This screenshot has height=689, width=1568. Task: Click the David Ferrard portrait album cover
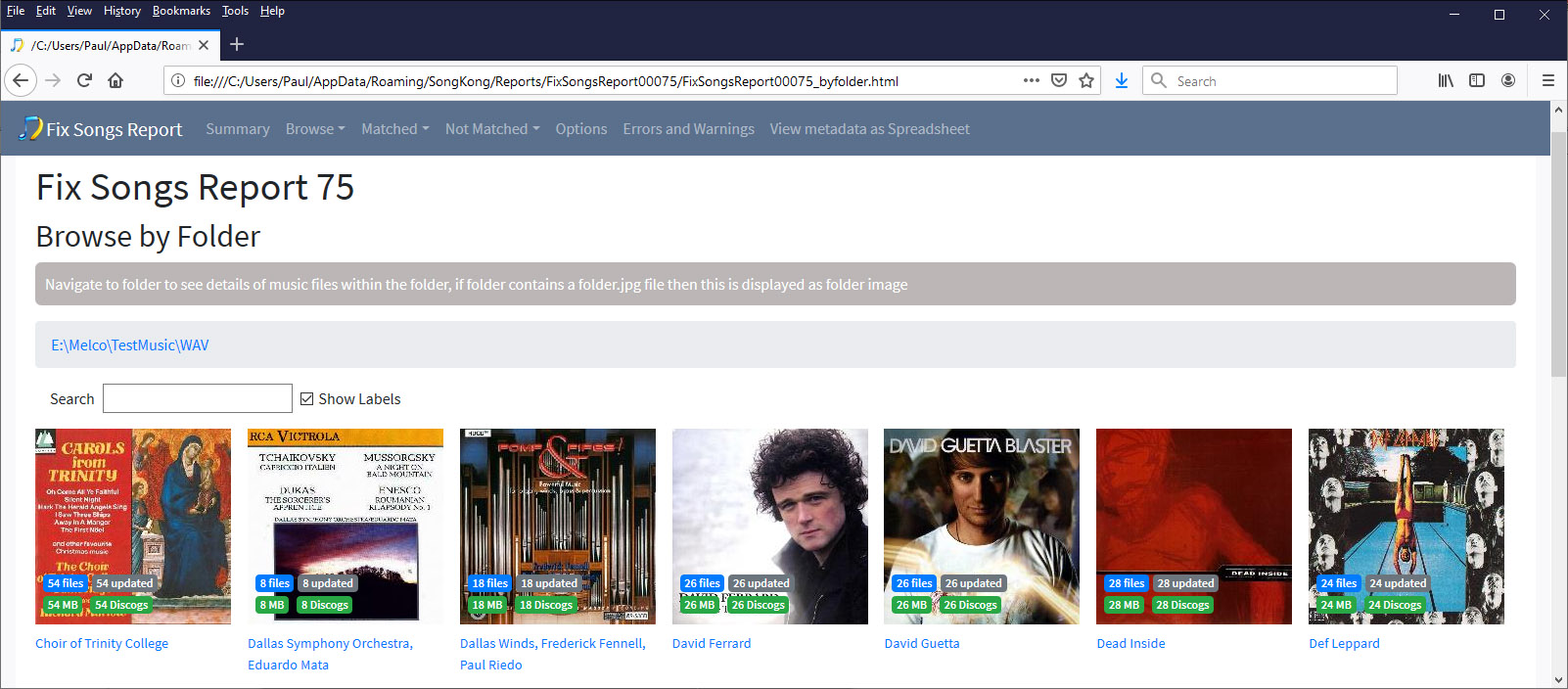(x=770, y=527)
